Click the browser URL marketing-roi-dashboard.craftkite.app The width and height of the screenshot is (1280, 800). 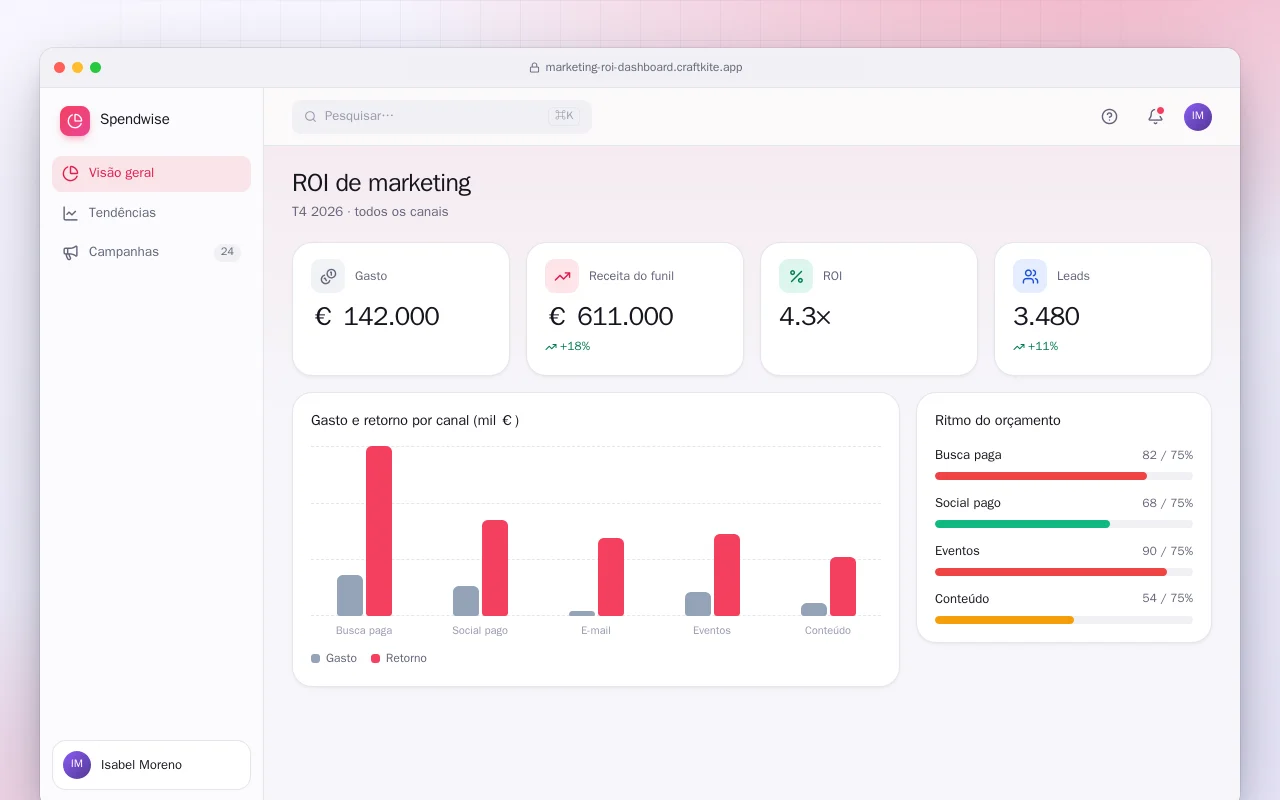tap(644, 68)
